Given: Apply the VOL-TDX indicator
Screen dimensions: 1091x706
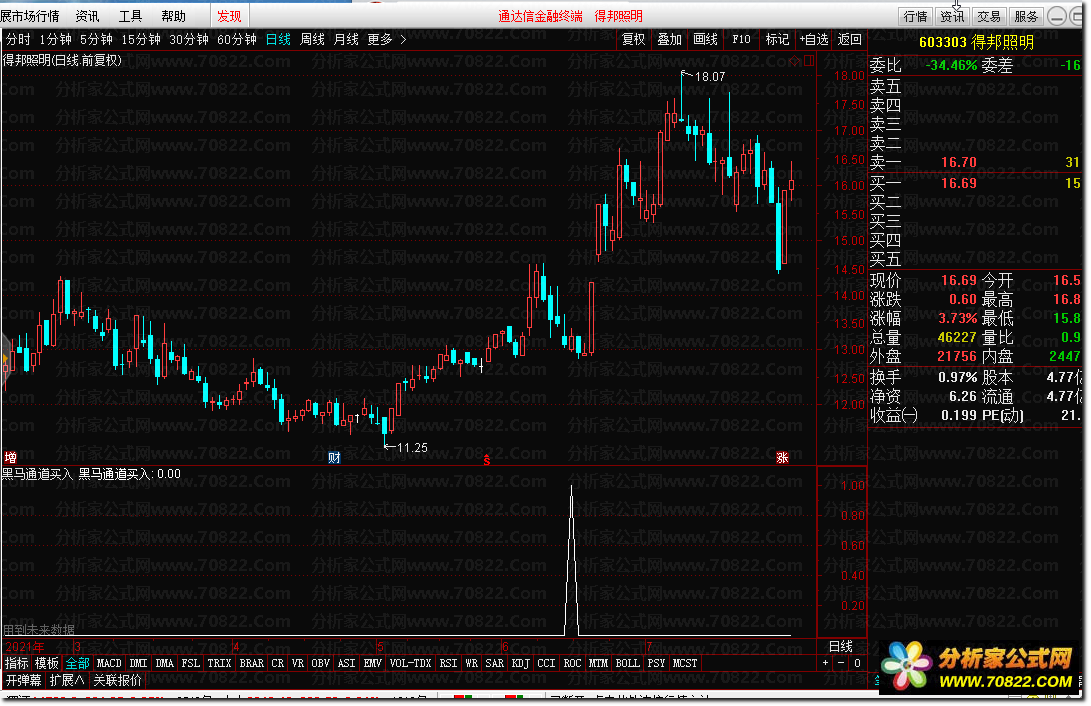Looking at the screenshot, I should (410, 663).
